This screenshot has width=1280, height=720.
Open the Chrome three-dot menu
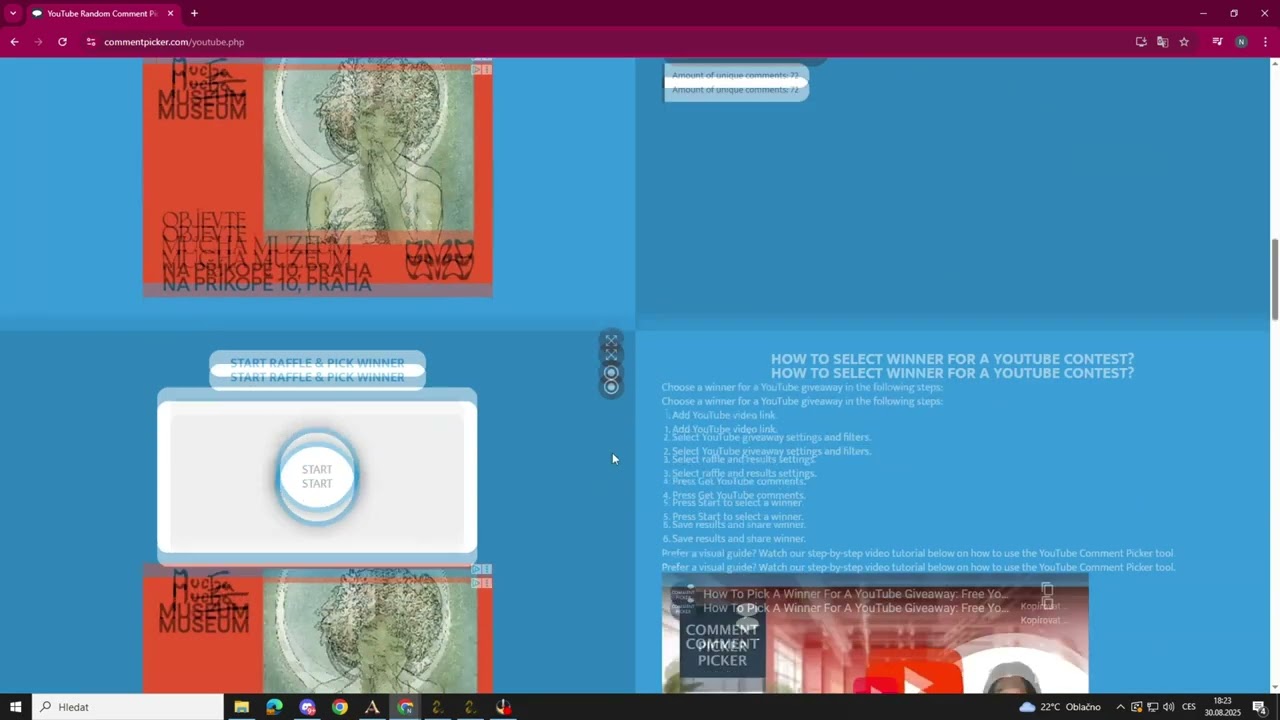tap(1265, 42)
